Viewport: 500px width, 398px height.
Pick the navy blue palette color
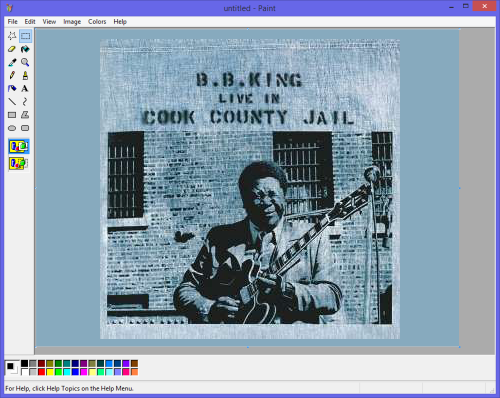75,363
